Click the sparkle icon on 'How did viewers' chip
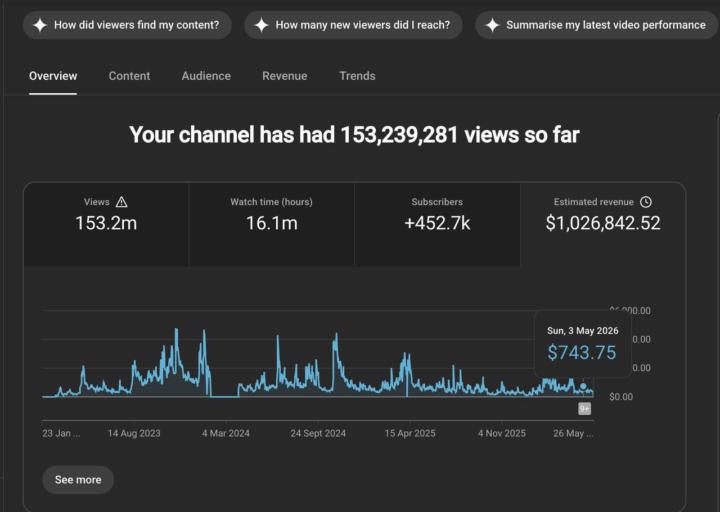Image resolution: width=720 pixels, height=512 pixels. tap(40, 25)
